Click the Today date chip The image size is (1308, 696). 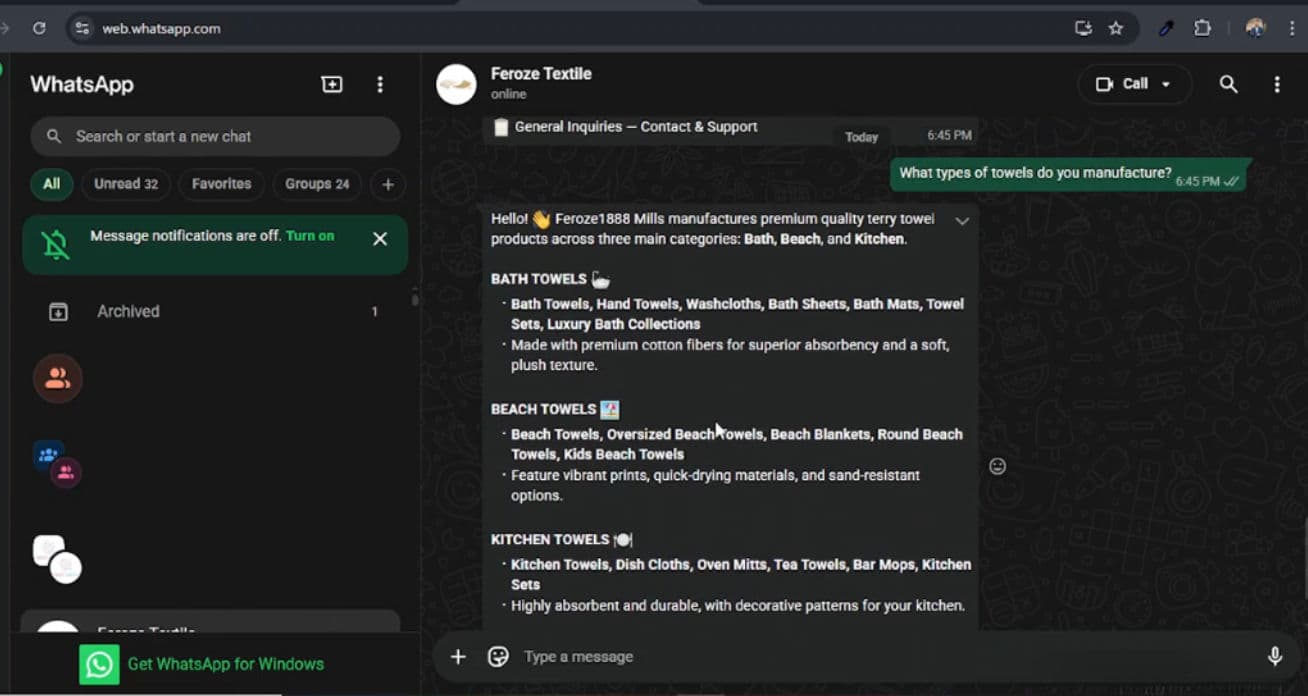coord(861,137)
